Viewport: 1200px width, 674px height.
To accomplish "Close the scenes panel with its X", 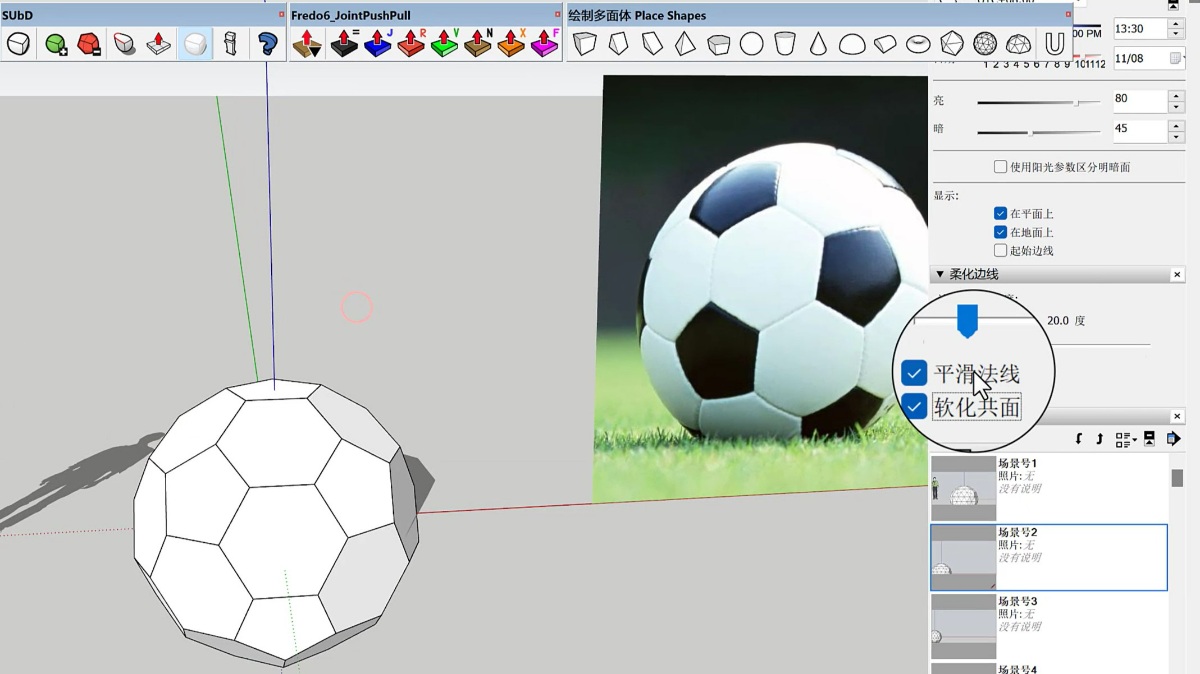I will (1177, 416).
